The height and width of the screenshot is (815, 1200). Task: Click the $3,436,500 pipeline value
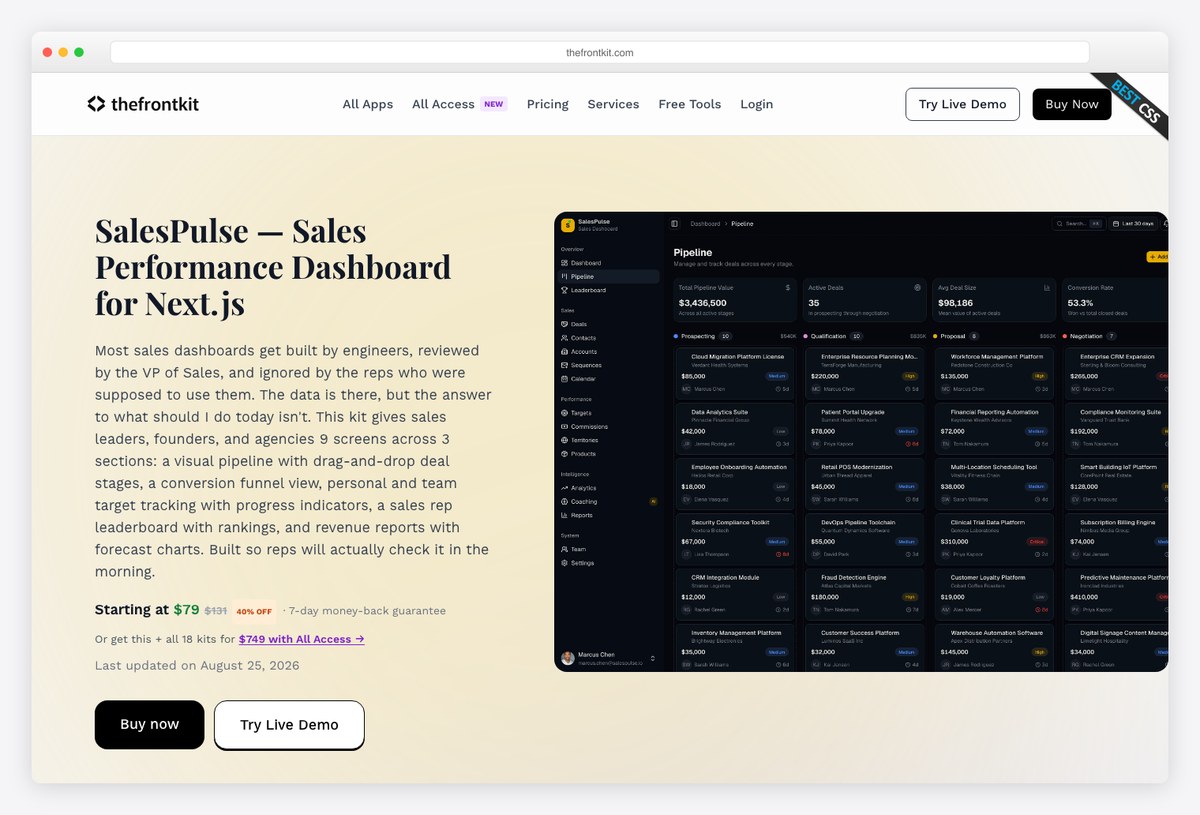pyautogui.click(x=703, y=302)
